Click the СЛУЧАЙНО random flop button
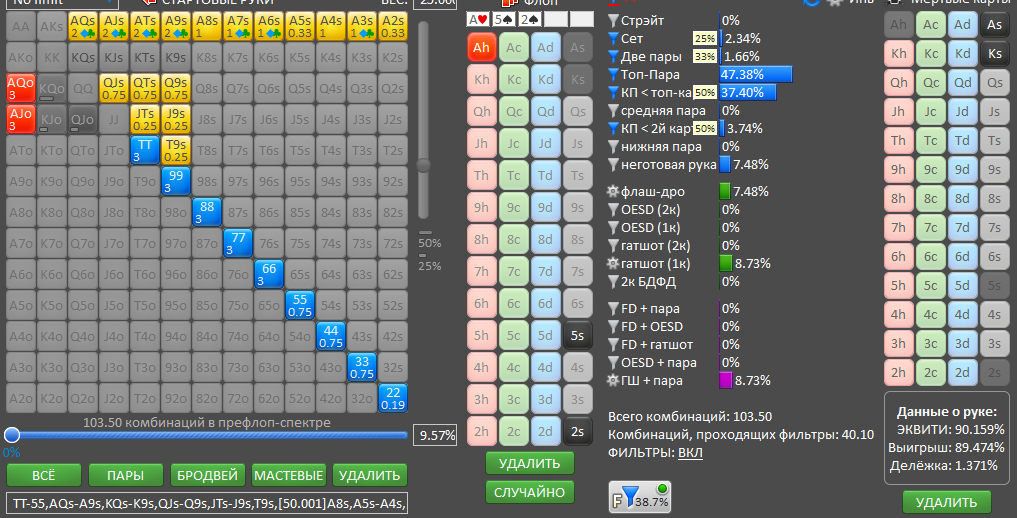Image resolution: width=1017 pixels, height=518 pixels. tap(530, 492)
